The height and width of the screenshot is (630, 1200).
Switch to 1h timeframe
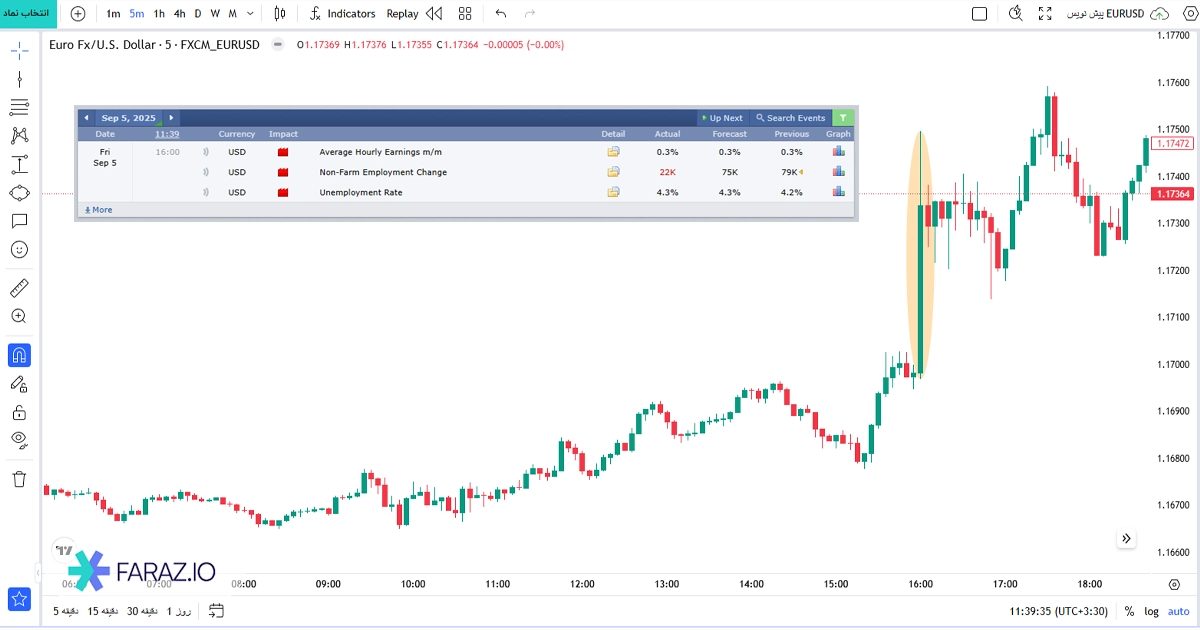159,14
